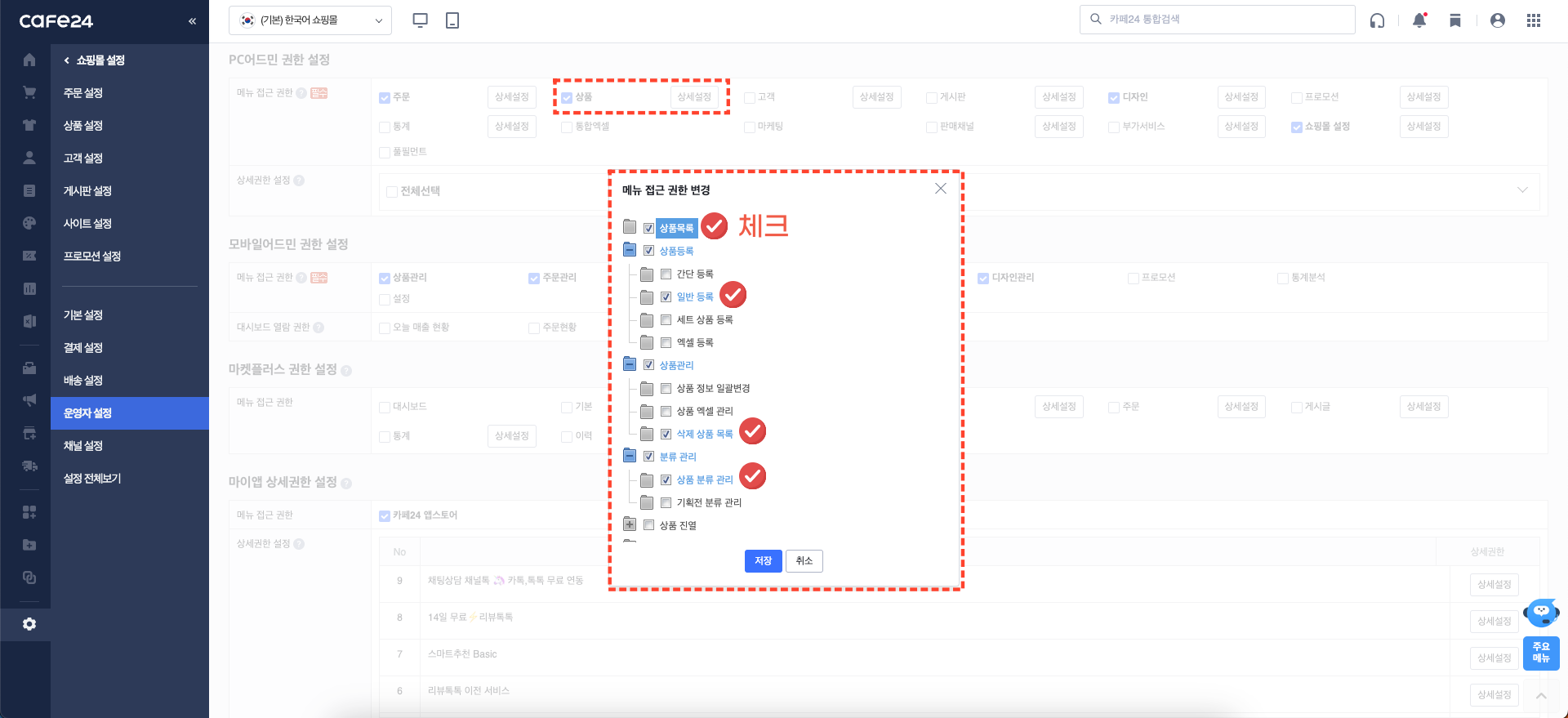The width and height of the screenshot is (1568, 718).
Task: Collapse the 분류 관리 tree node
Action: [630, 456]
